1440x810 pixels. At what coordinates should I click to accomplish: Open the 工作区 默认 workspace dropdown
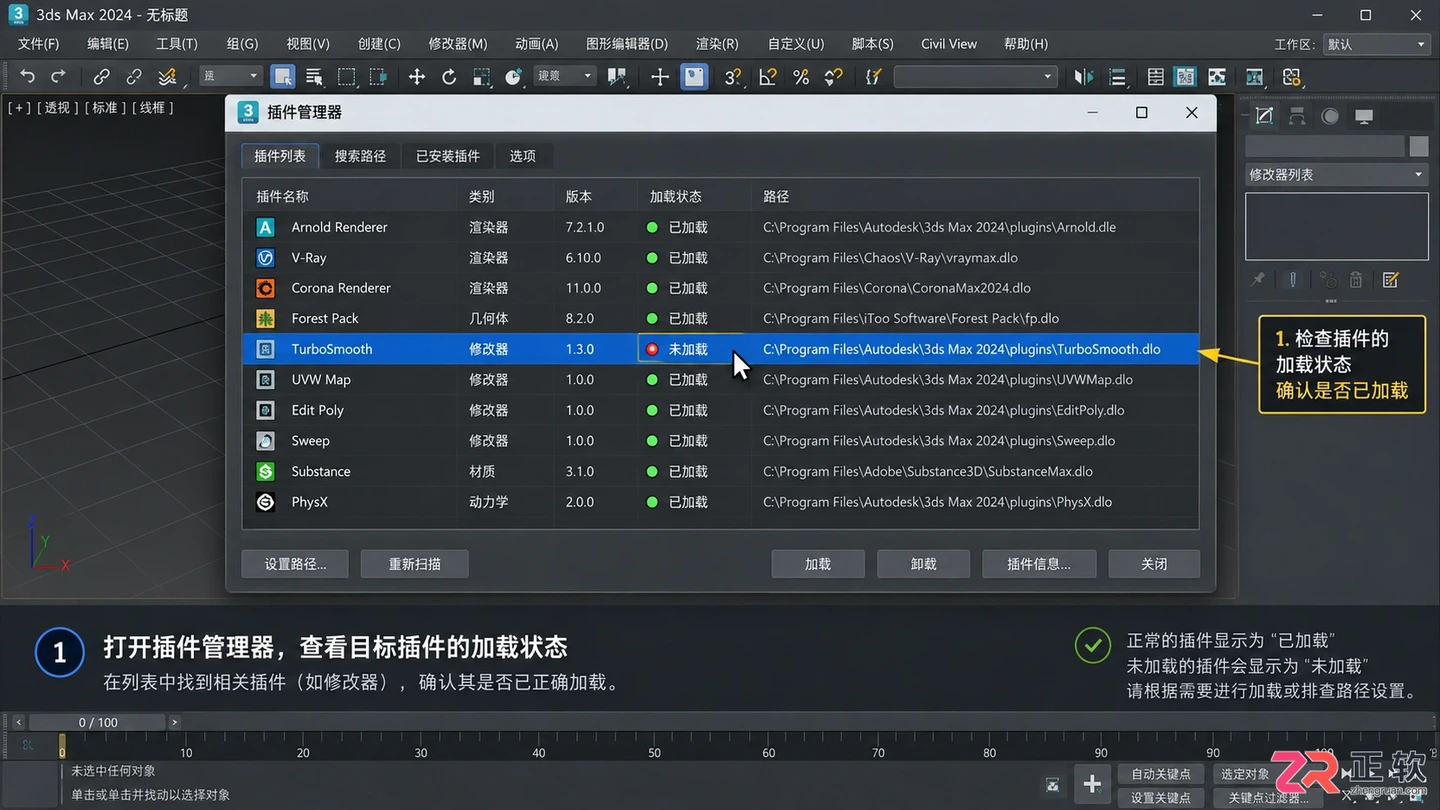(1377, 44)
